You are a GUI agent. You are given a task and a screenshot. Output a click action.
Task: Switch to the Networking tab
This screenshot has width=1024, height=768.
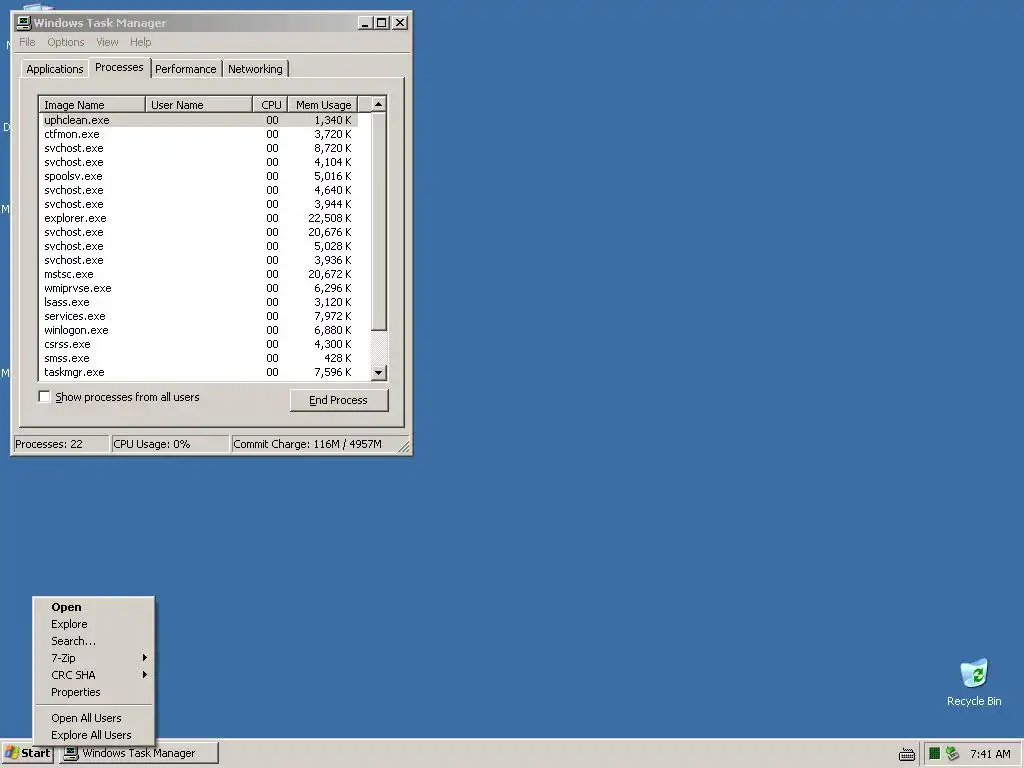click(255, 69)
